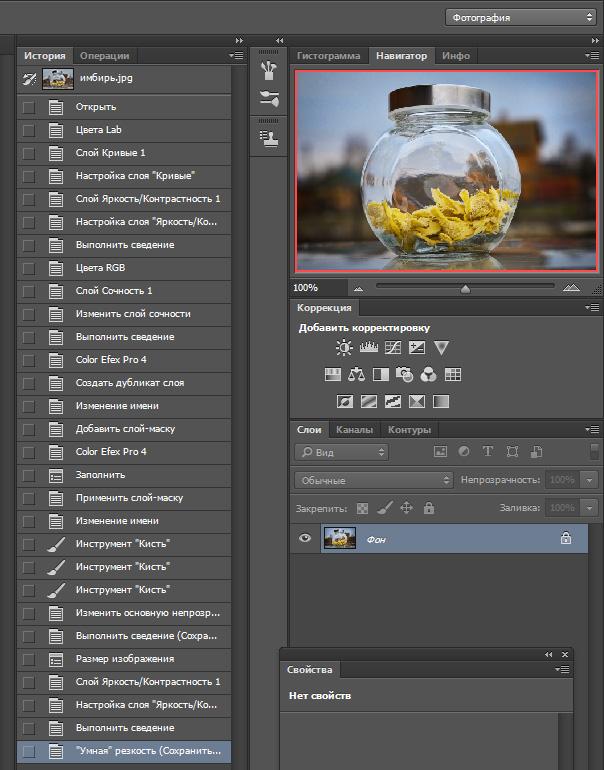Open the Фотография workspace dropdown
Viewport: 604px width, 770px height.
pos(521,17)
